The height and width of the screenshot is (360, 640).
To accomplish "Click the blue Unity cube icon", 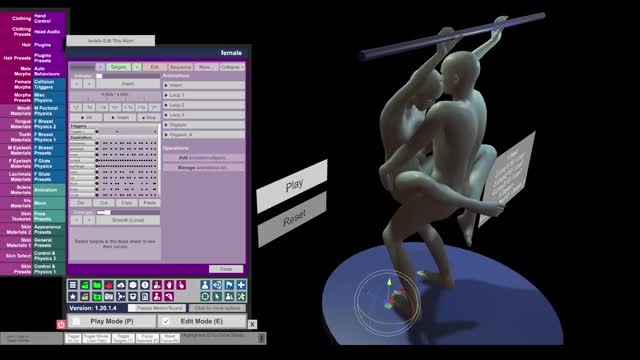I will pos(217,285).
